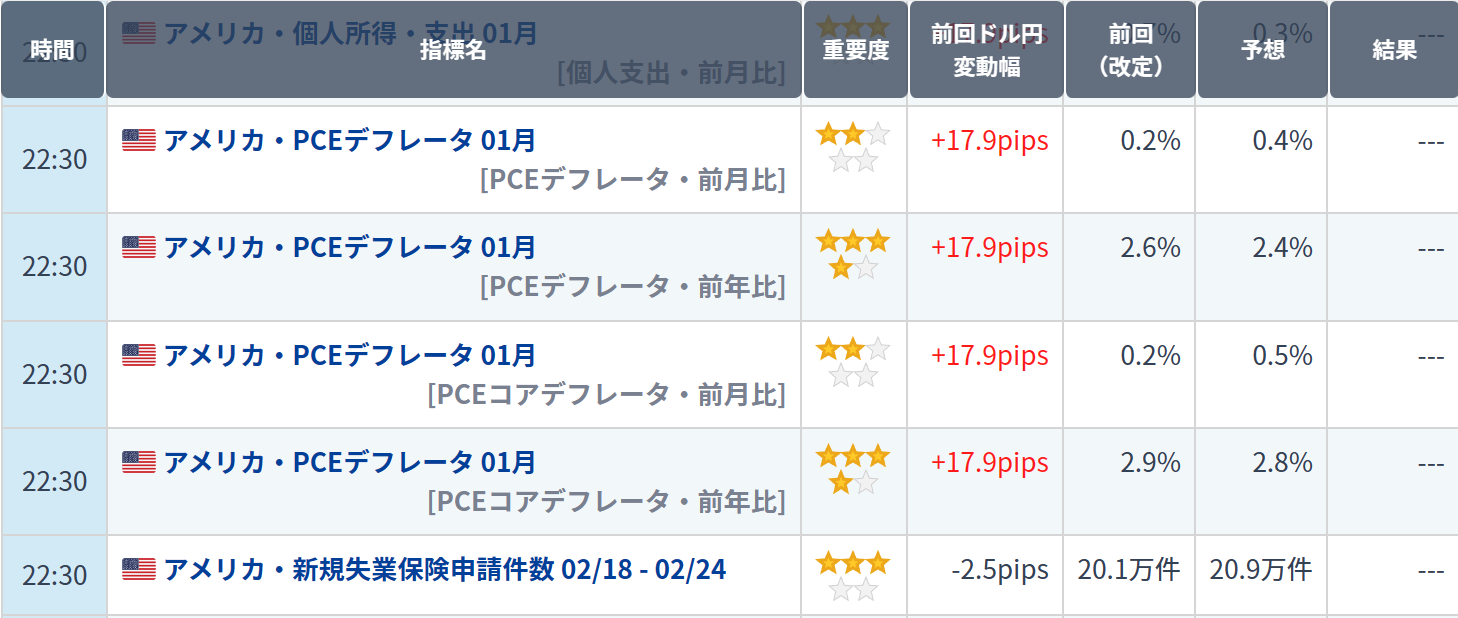This screenshot has width=1458, height=618.
Task: Click US flag beside 新規失業保険申請件数 row
Action: coord(139,570)
